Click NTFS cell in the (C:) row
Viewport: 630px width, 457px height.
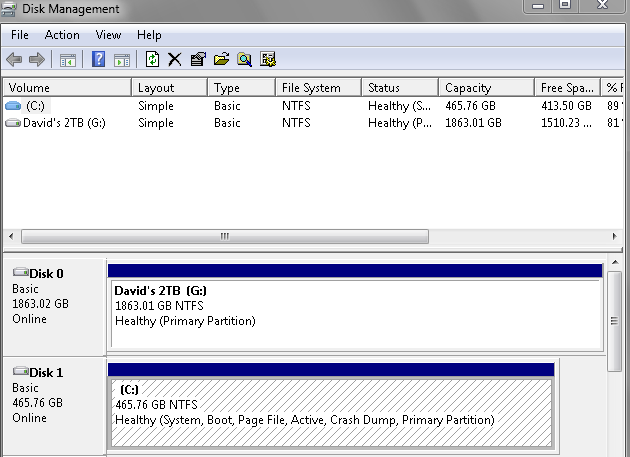(296, 106)
